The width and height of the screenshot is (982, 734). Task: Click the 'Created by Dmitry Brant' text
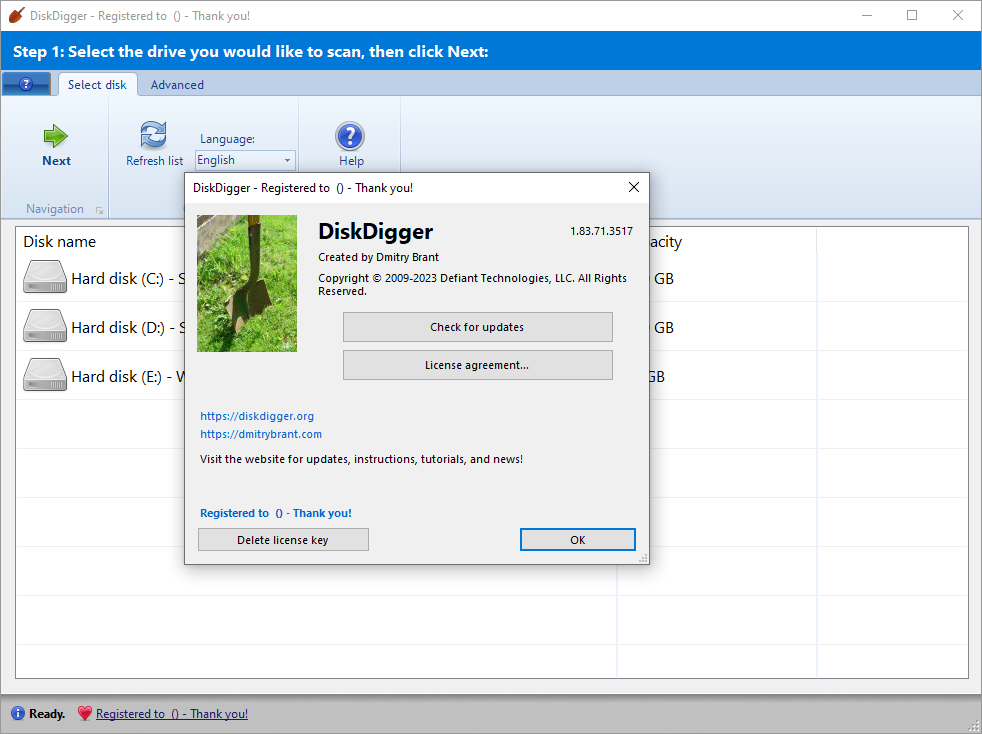[x=378, y=257]
